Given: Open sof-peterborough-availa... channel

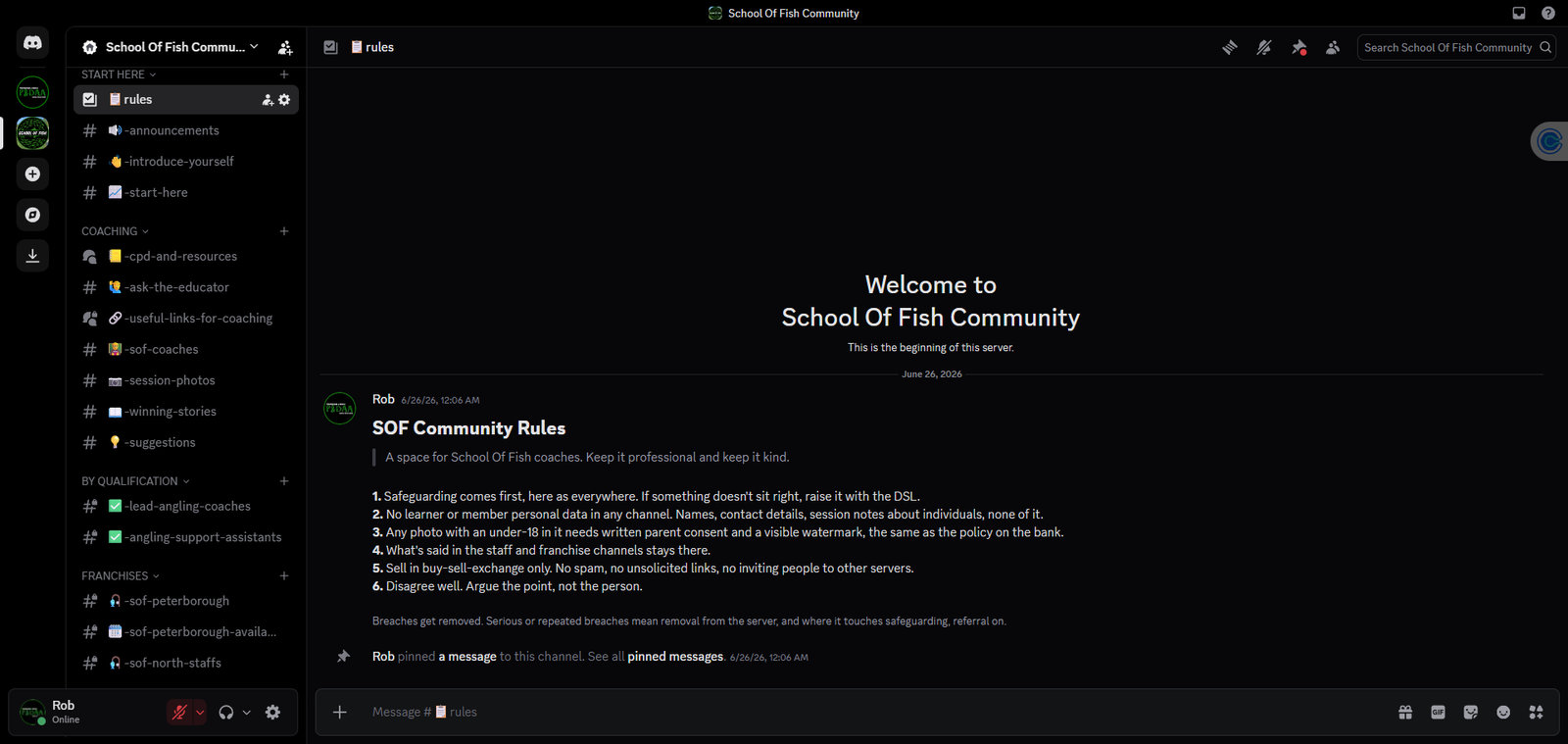Looking at the screenshot, I should coord(186,632).
